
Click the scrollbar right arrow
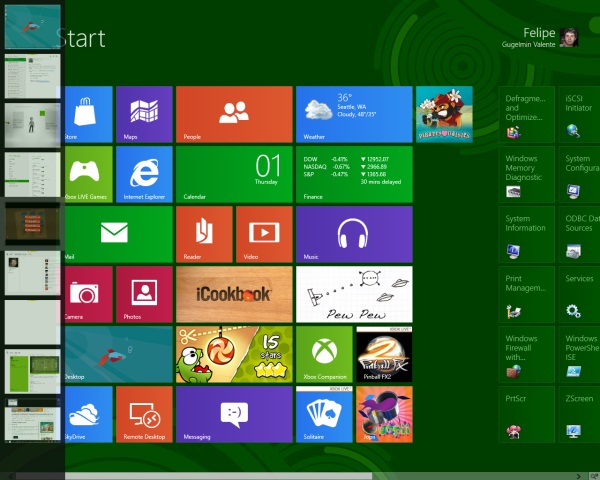tap(578, 476)
